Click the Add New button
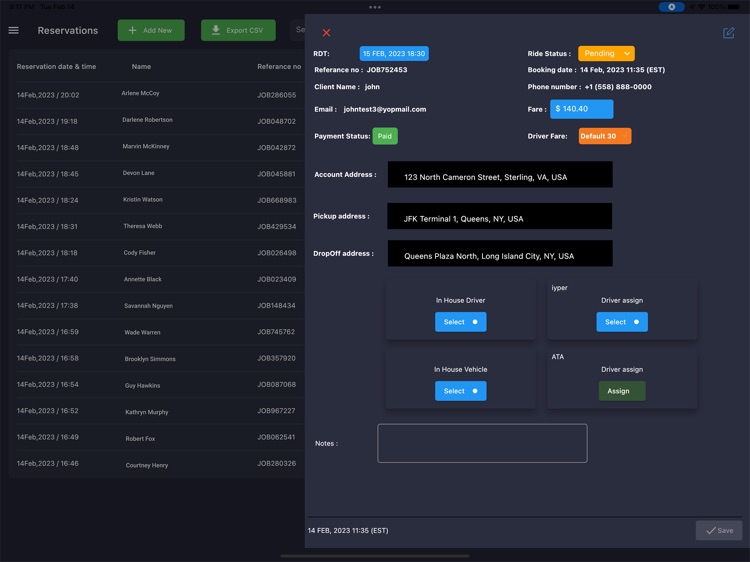 pos(151,30)
